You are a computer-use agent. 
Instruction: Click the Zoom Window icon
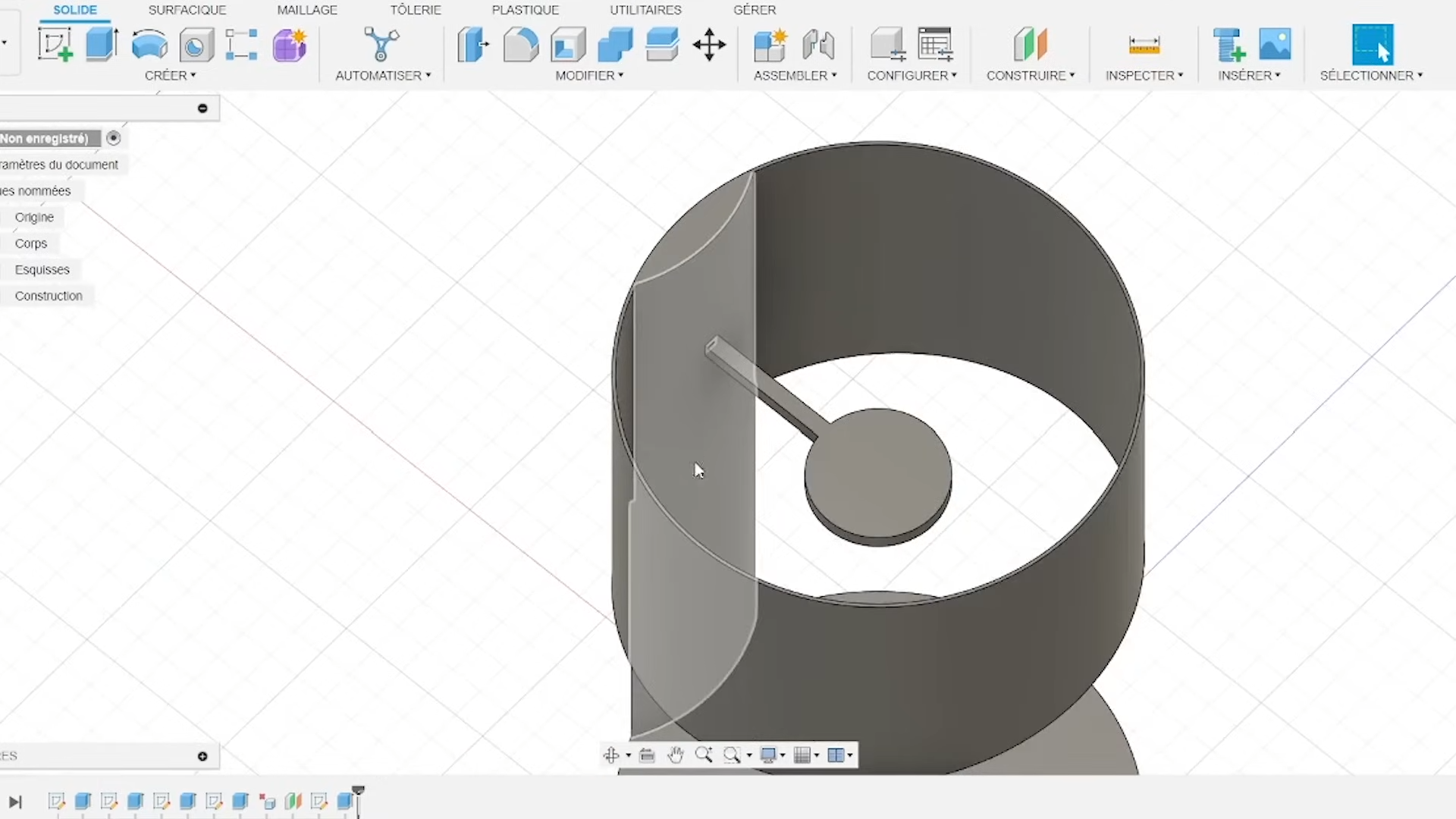(732, 755)
